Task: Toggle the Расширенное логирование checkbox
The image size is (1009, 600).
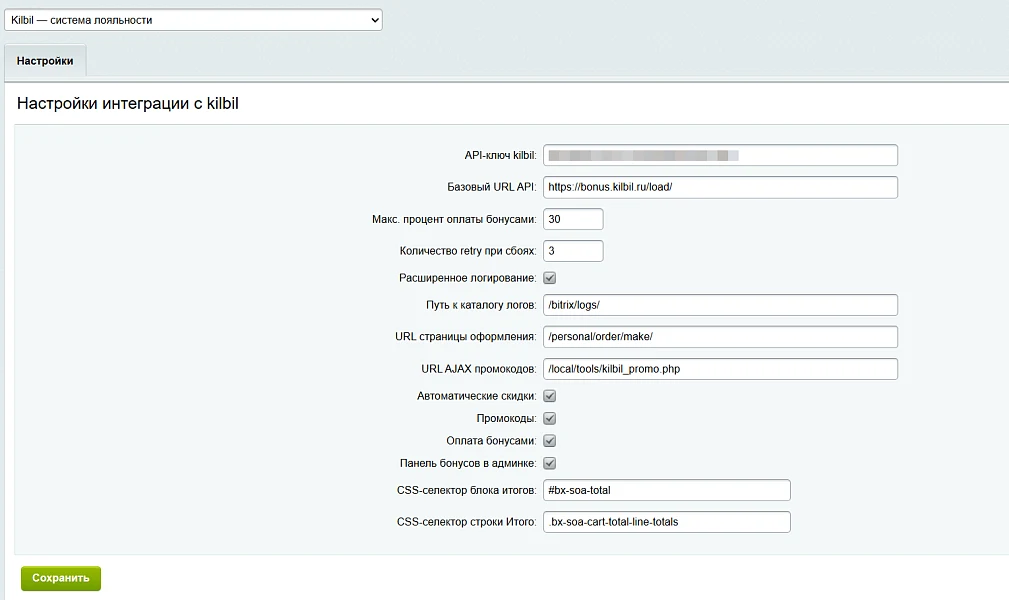Action: pos(550,278)
